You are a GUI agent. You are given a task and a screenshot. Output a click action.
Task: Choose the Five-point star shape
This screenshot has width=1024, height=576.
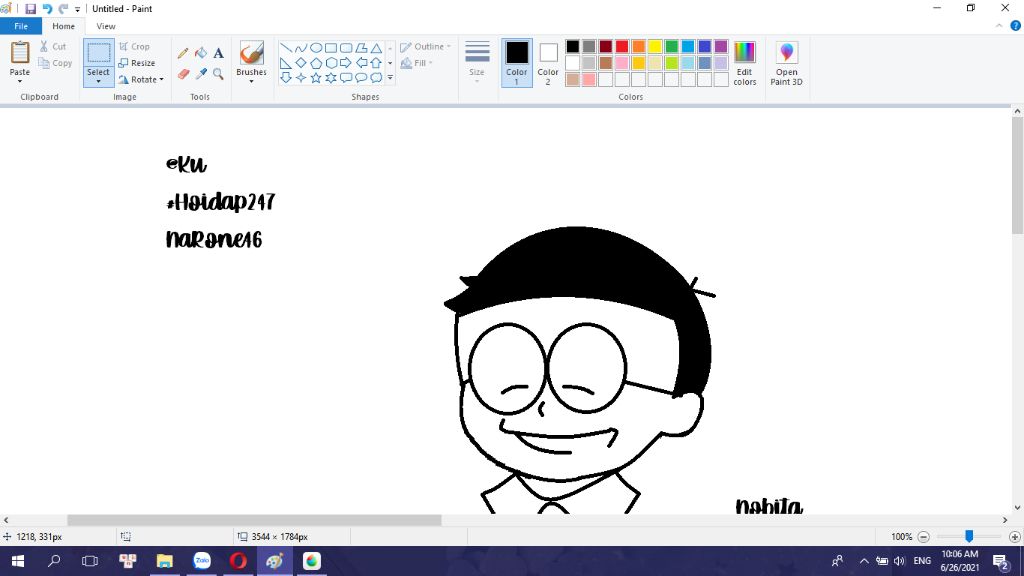coord(315,78)
